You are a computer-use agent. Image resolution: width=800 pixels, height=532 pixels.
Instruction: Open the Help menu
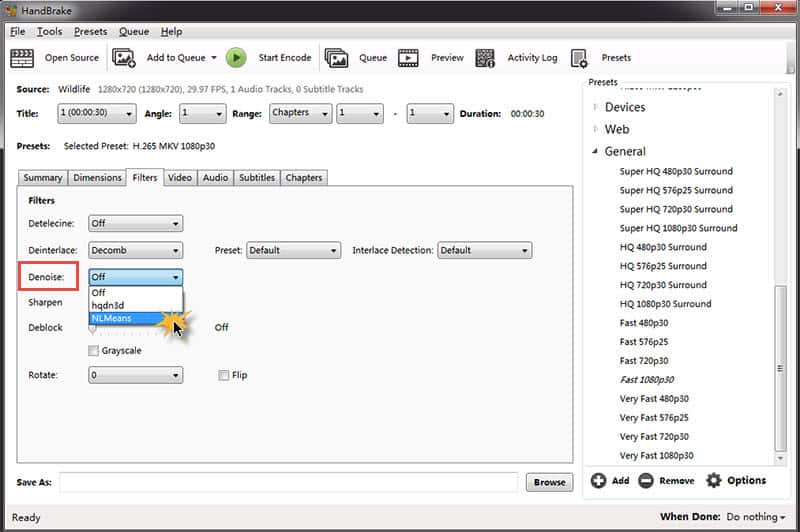(x=171, y=32)
